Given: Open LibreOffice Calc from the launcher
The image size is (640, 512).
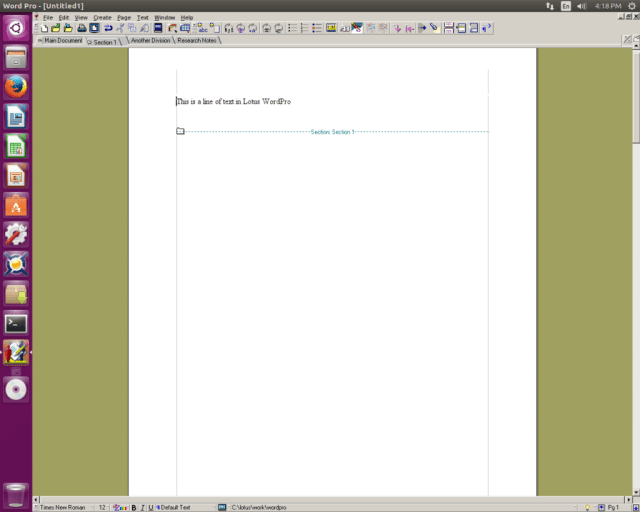Looking at the screenshot, I should [x=16, y=146].
